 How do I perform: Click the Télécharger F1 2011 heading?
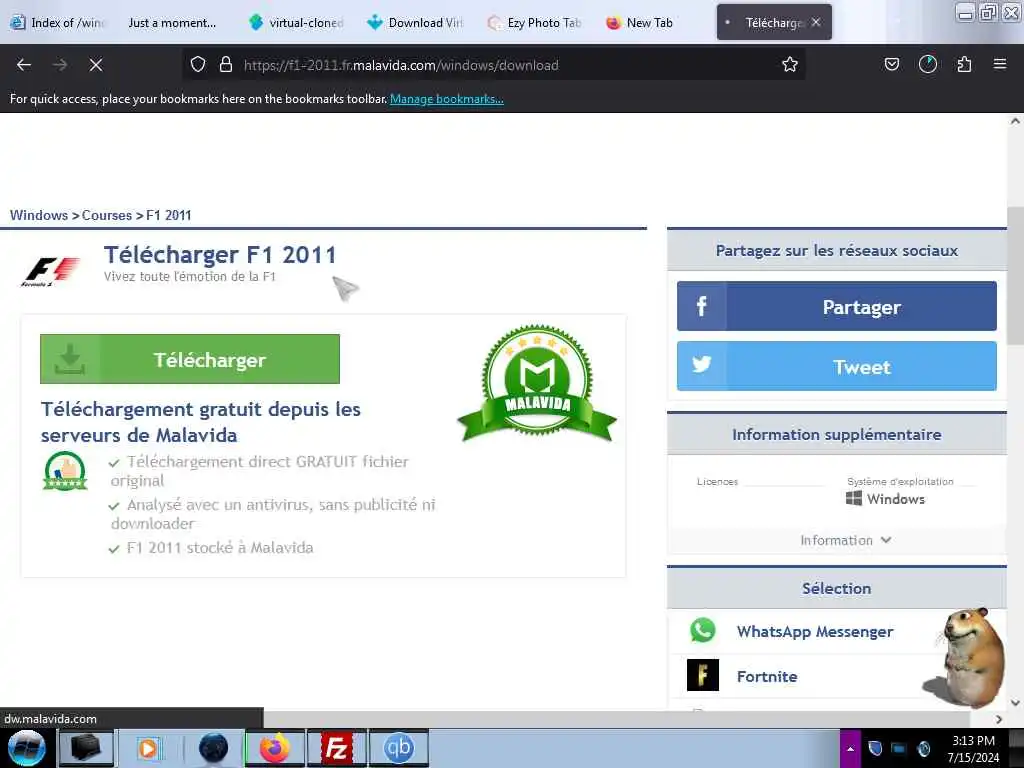(220, 255)
